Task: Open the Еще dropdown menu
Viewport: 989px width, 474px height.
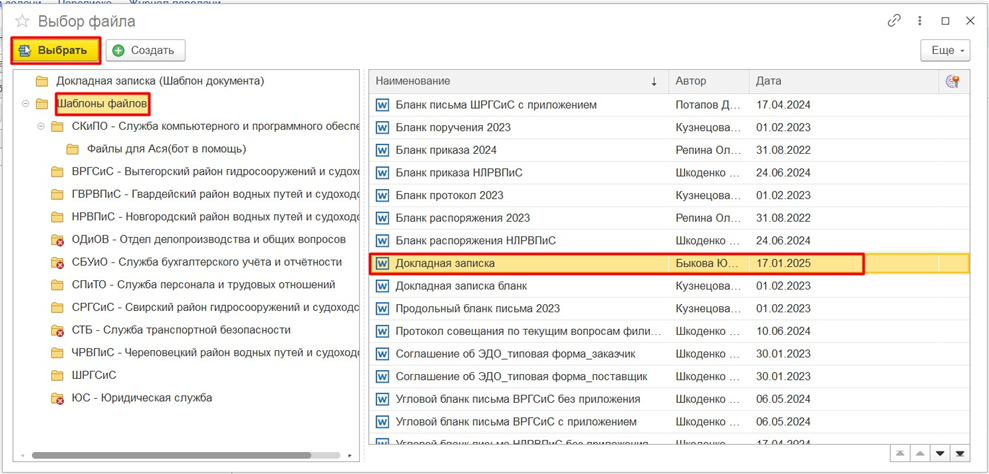Action: point(945,50)
